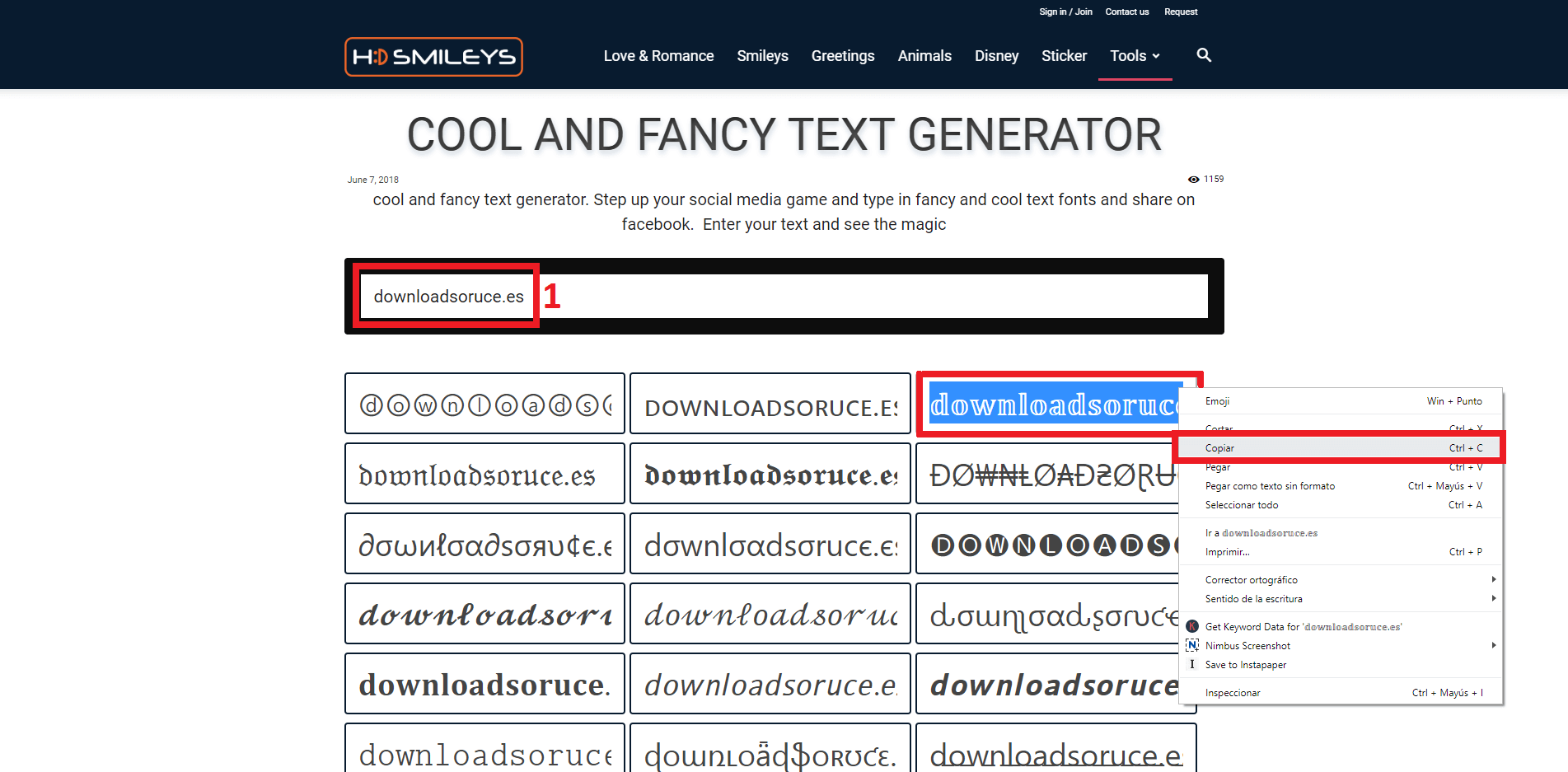This screenshot has width=1568, height=772.
Task: Expand the Tools dropdown menu
Action: 1135,56
